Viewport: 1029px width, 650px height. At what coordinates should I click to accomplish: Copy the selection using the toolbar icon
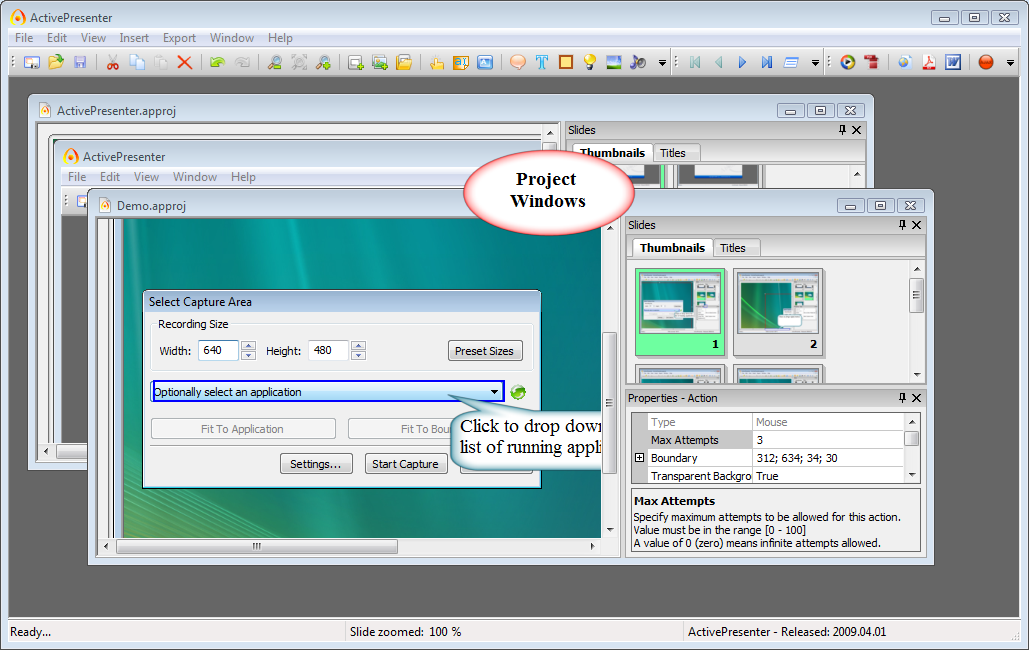pyautogui.click(x=136, y=62)
